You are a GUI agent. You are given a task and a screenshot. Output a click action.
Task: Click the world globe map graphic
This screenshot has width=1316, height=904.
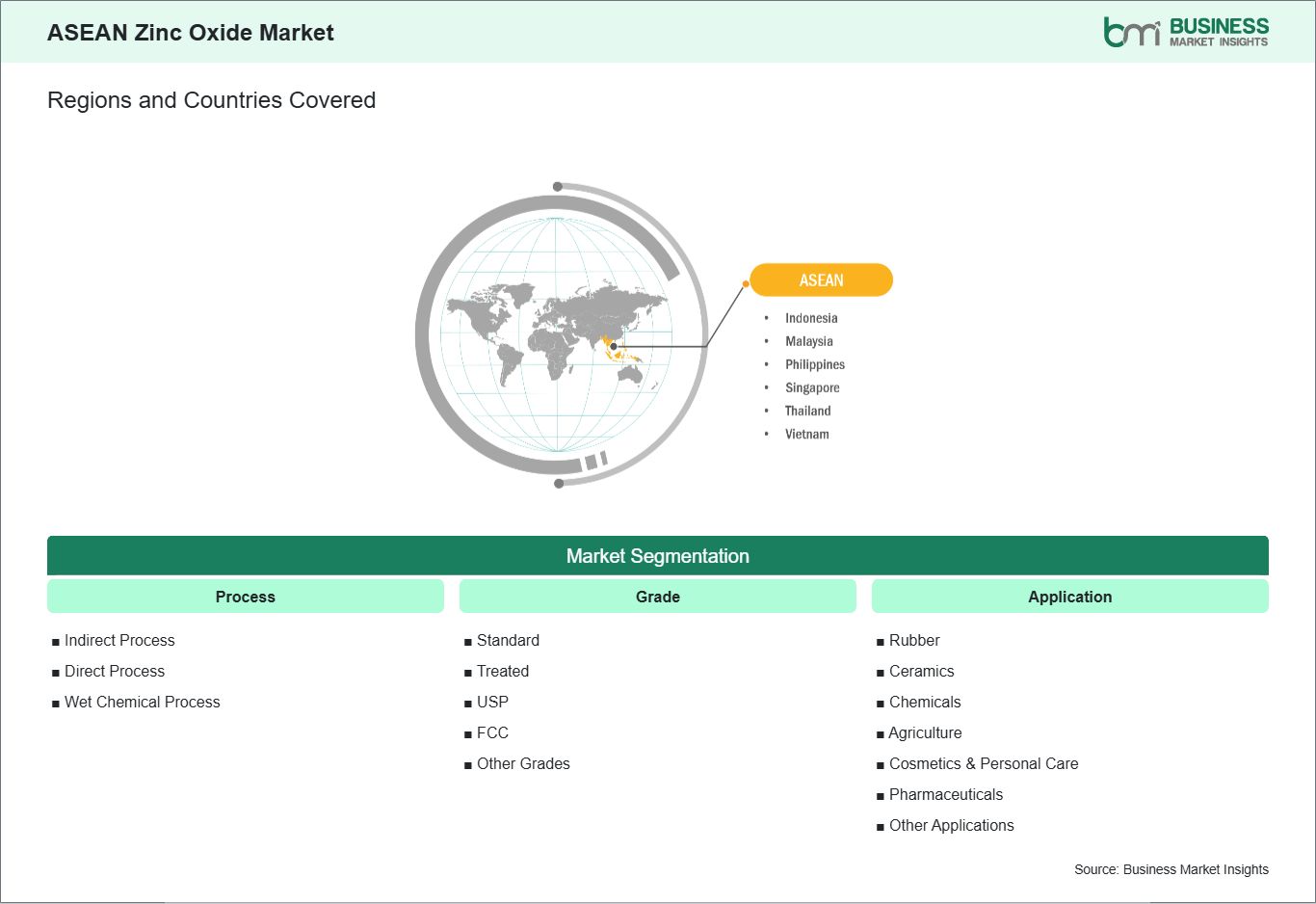[562, 334]
